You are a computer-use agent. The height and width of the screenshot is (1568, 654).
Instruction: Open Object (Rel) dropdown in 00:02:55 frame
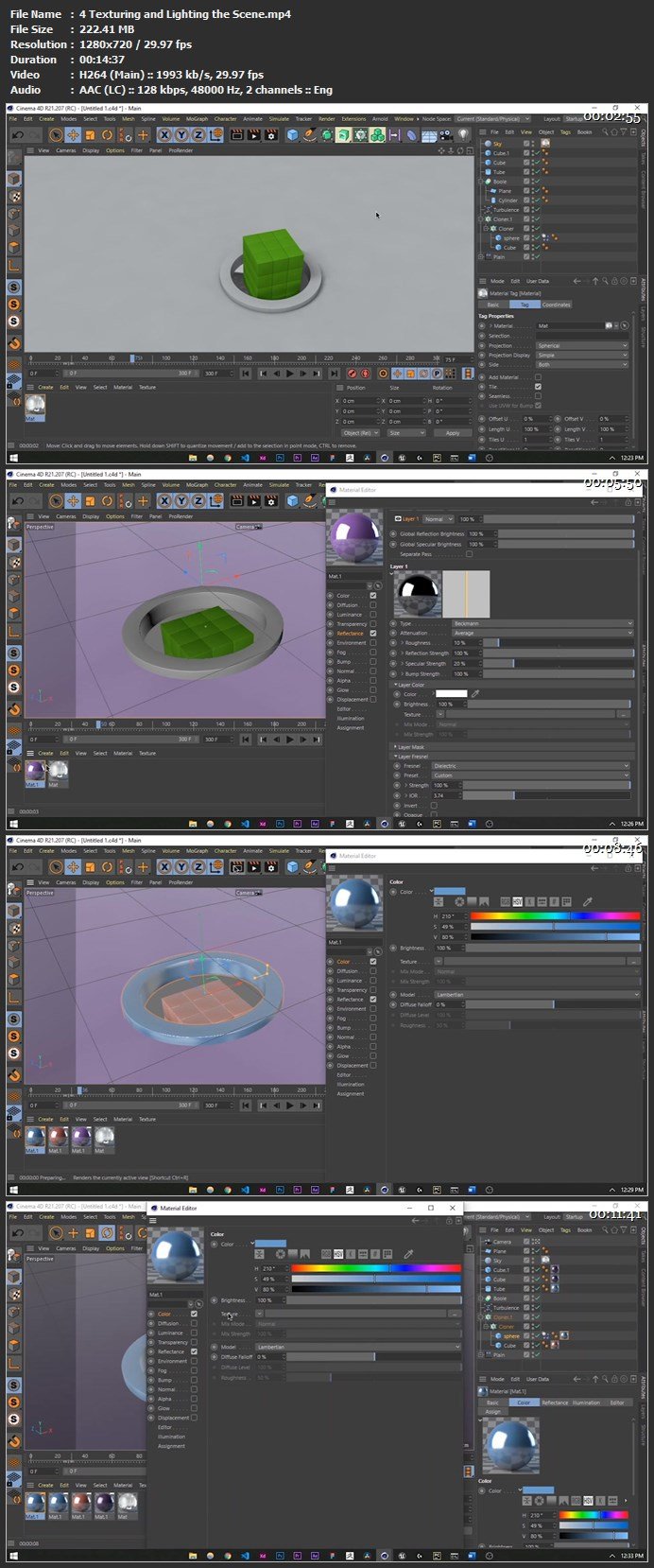359,433
